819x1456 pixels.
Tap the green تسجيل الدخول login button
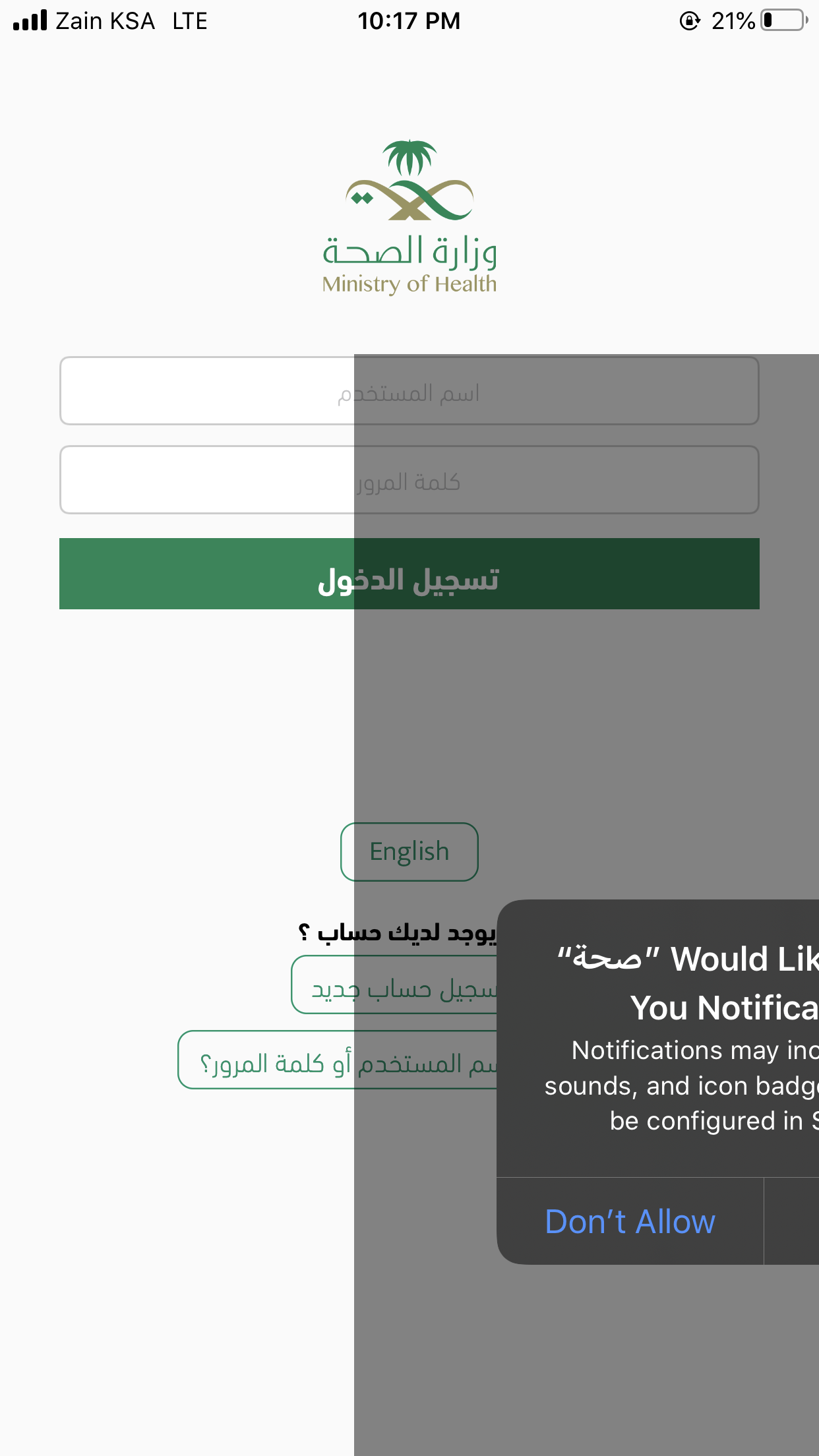(x=409, y=574)
